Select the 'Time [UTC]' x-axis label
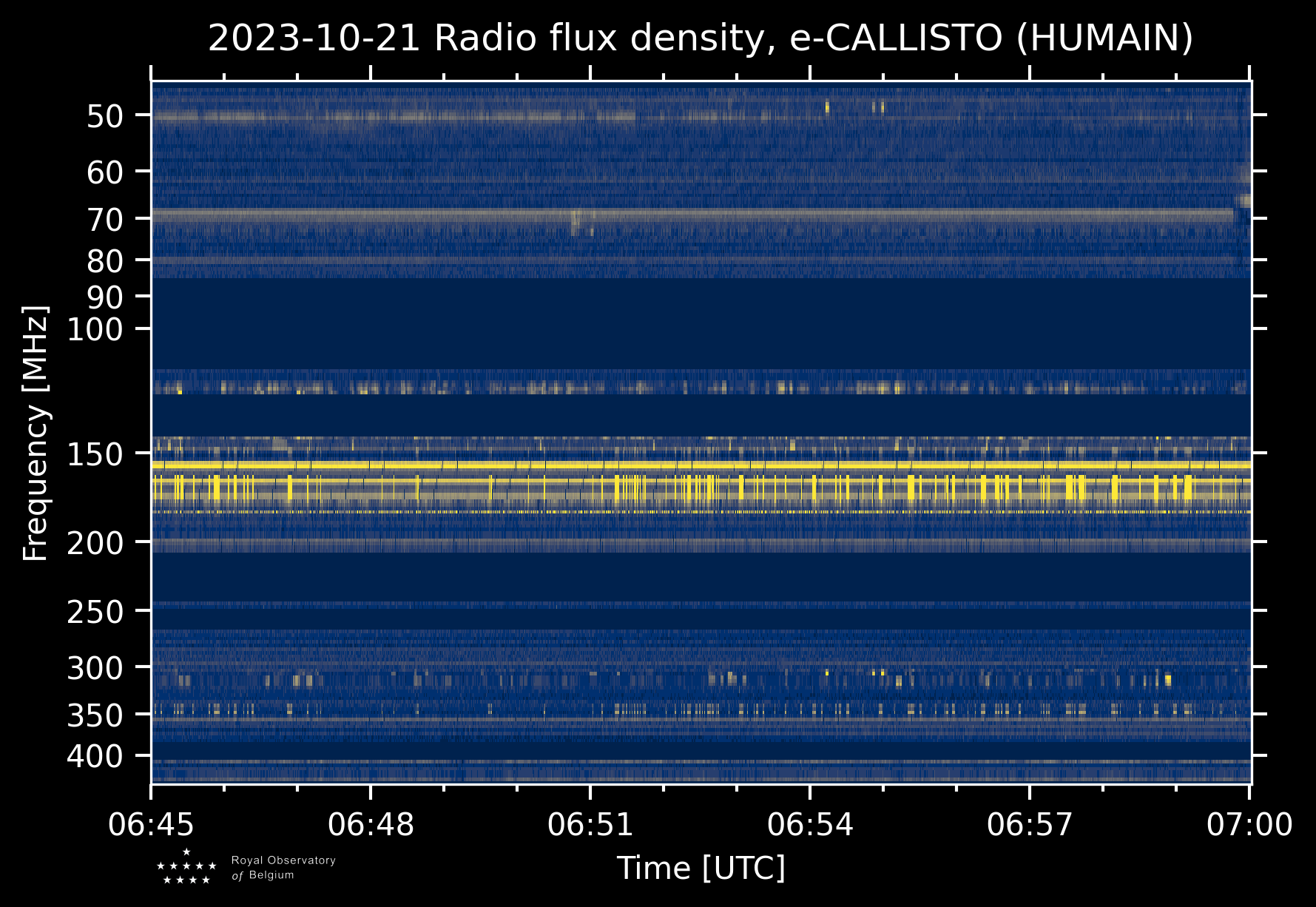 point(701,868)
